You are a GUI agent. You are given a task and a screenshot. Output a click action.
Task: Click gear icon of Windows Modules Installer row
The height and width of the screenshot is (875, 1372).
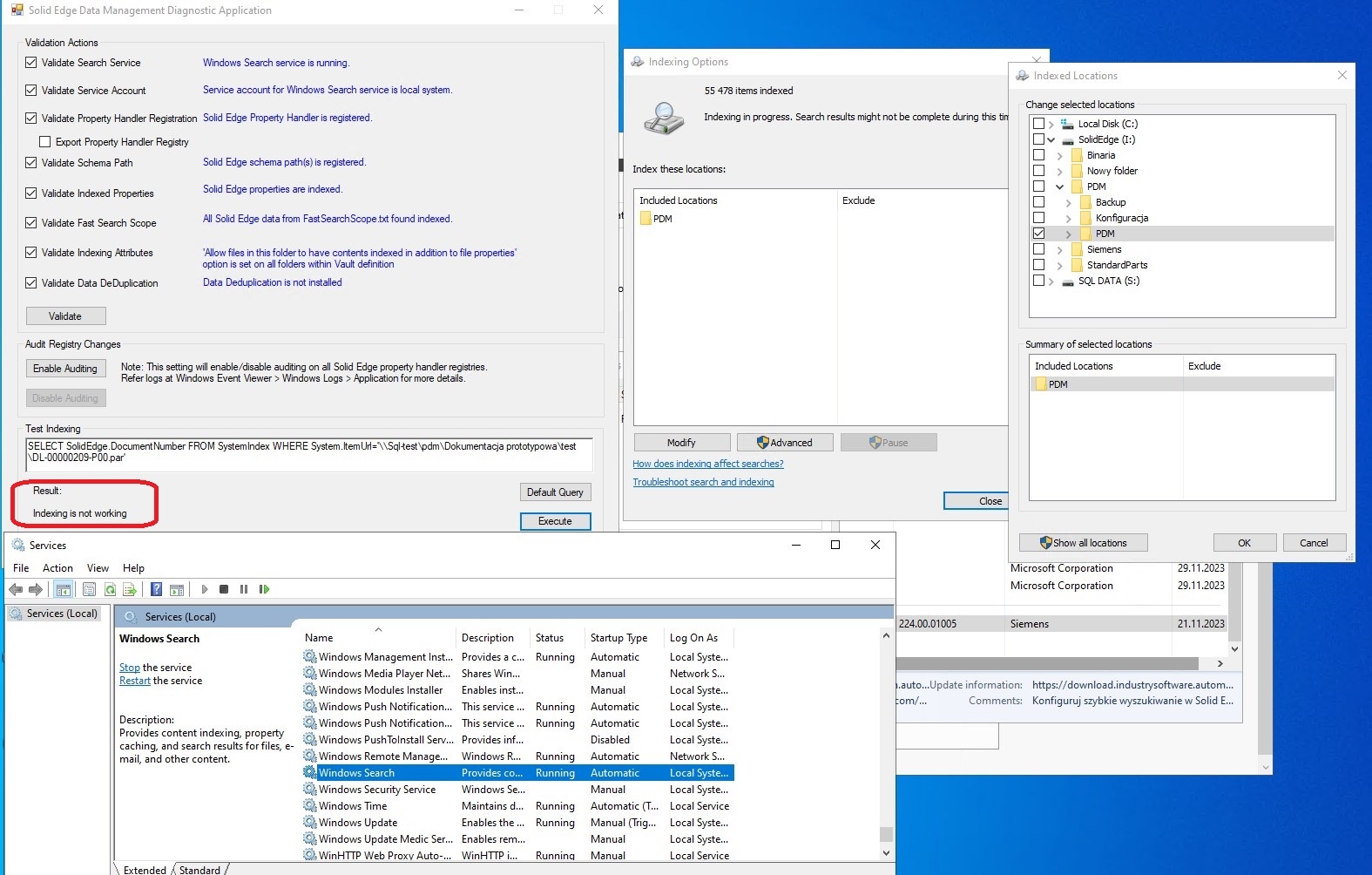[x=310, y=689]
